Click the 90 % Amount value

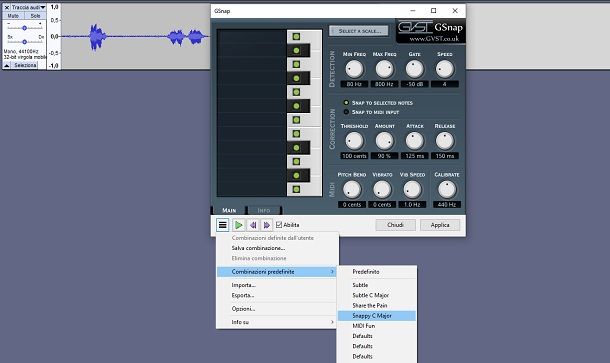pos(384,156)
